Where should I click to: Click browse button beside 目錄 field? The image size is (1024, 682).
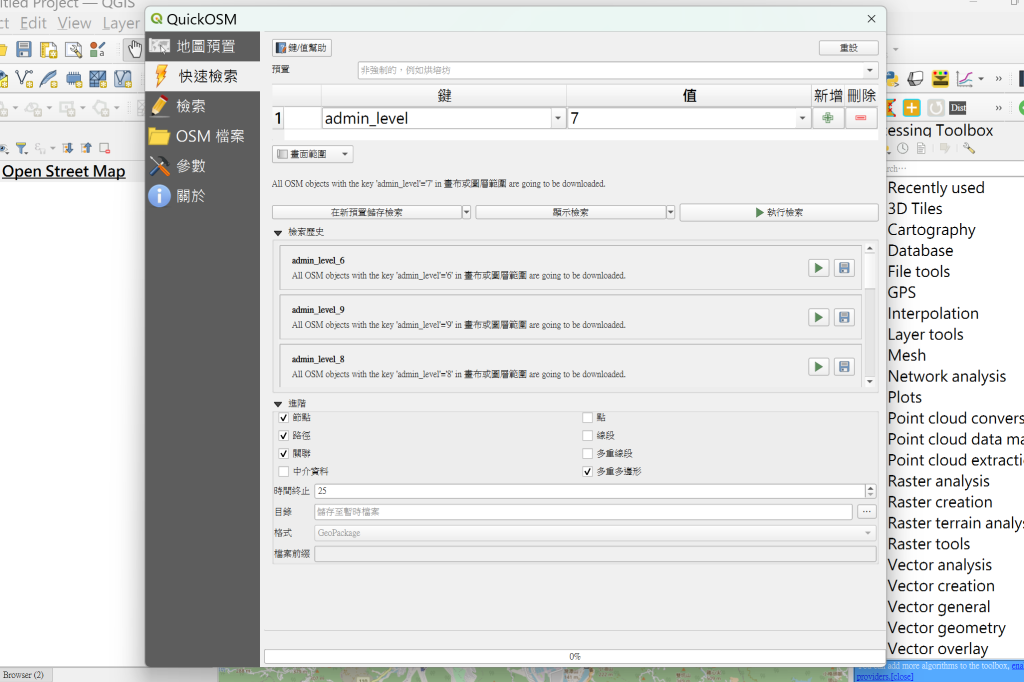[867, 512]
